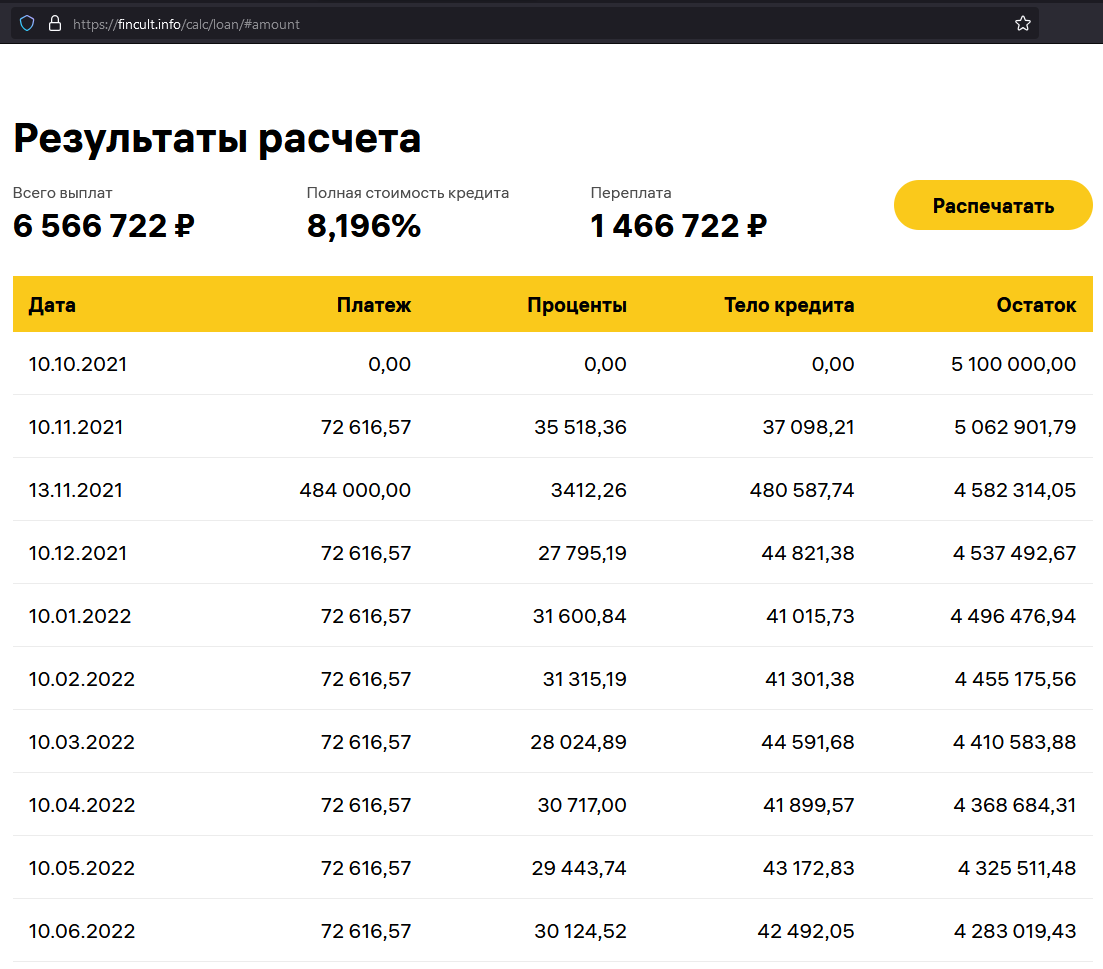This screenshot has width=1103, height=969.
Task: Click the Остаток column header
Action: click(x=1037, y=304)
